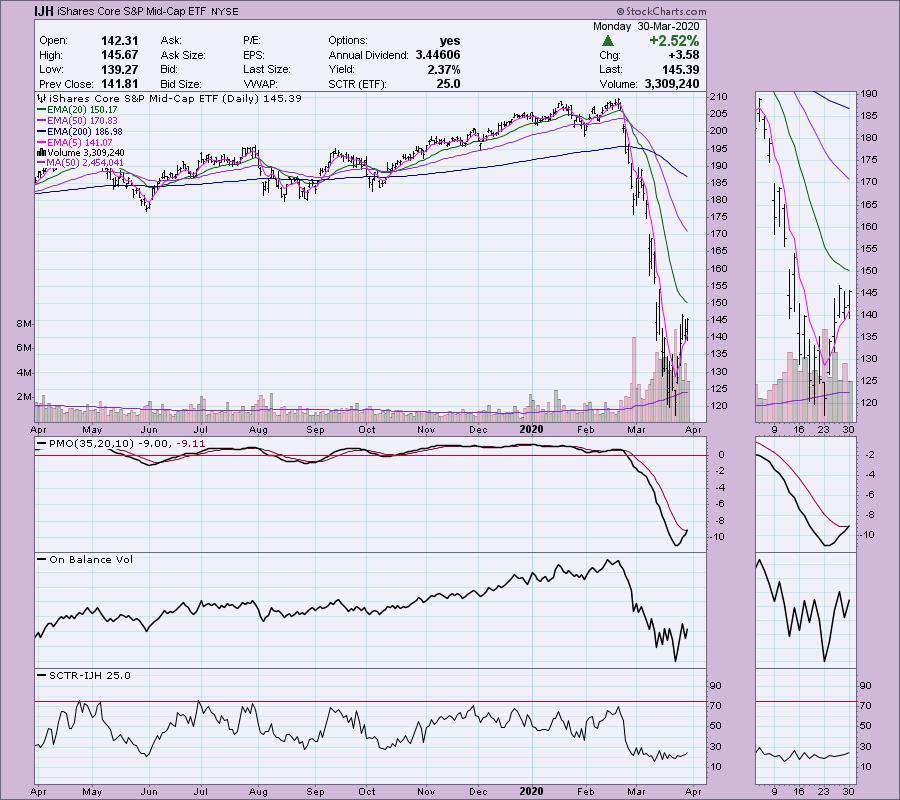Click the StockCharts.com copyright text
900x800 pixels.
(x=661, y=11)
